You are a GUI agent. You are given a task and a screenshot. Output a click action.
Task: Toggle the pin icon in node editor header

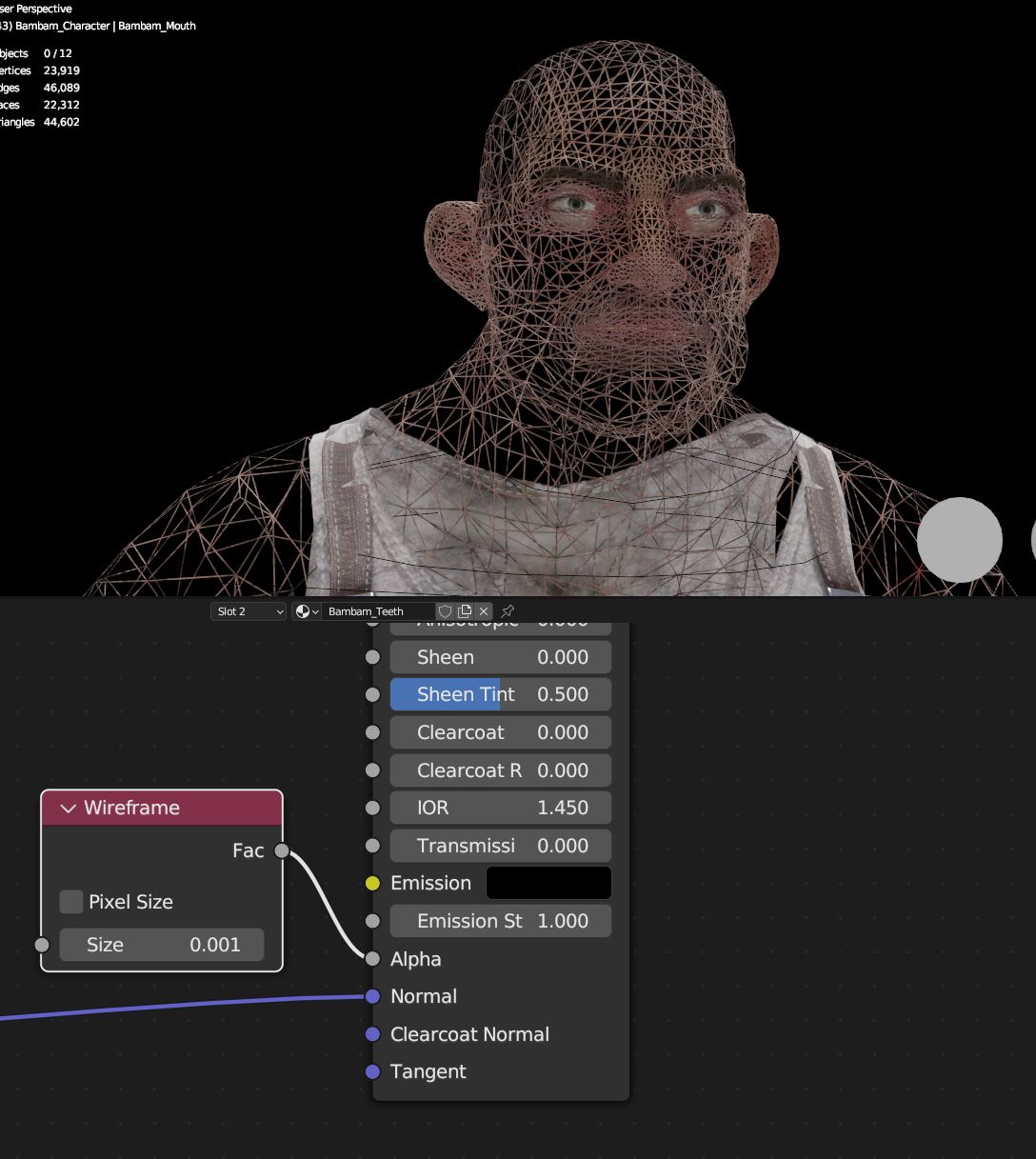tap(508, 611)
